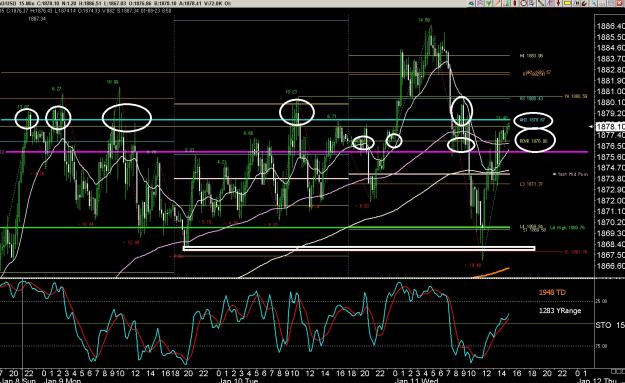Click the 1872.00 price axis label
This screenshot has height=383, width=625.
click(610, 200)
